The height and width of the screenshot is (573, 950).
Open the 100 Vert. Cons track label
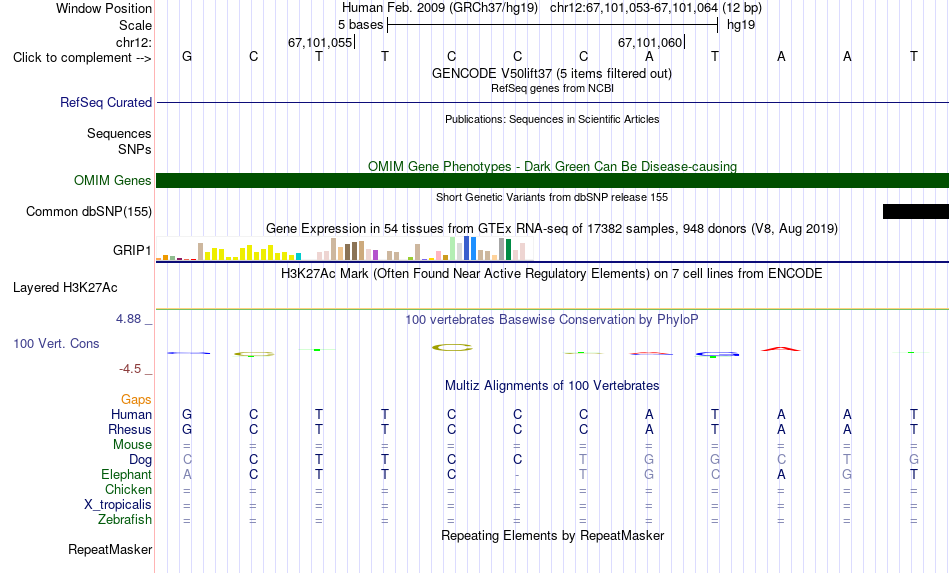56,343
